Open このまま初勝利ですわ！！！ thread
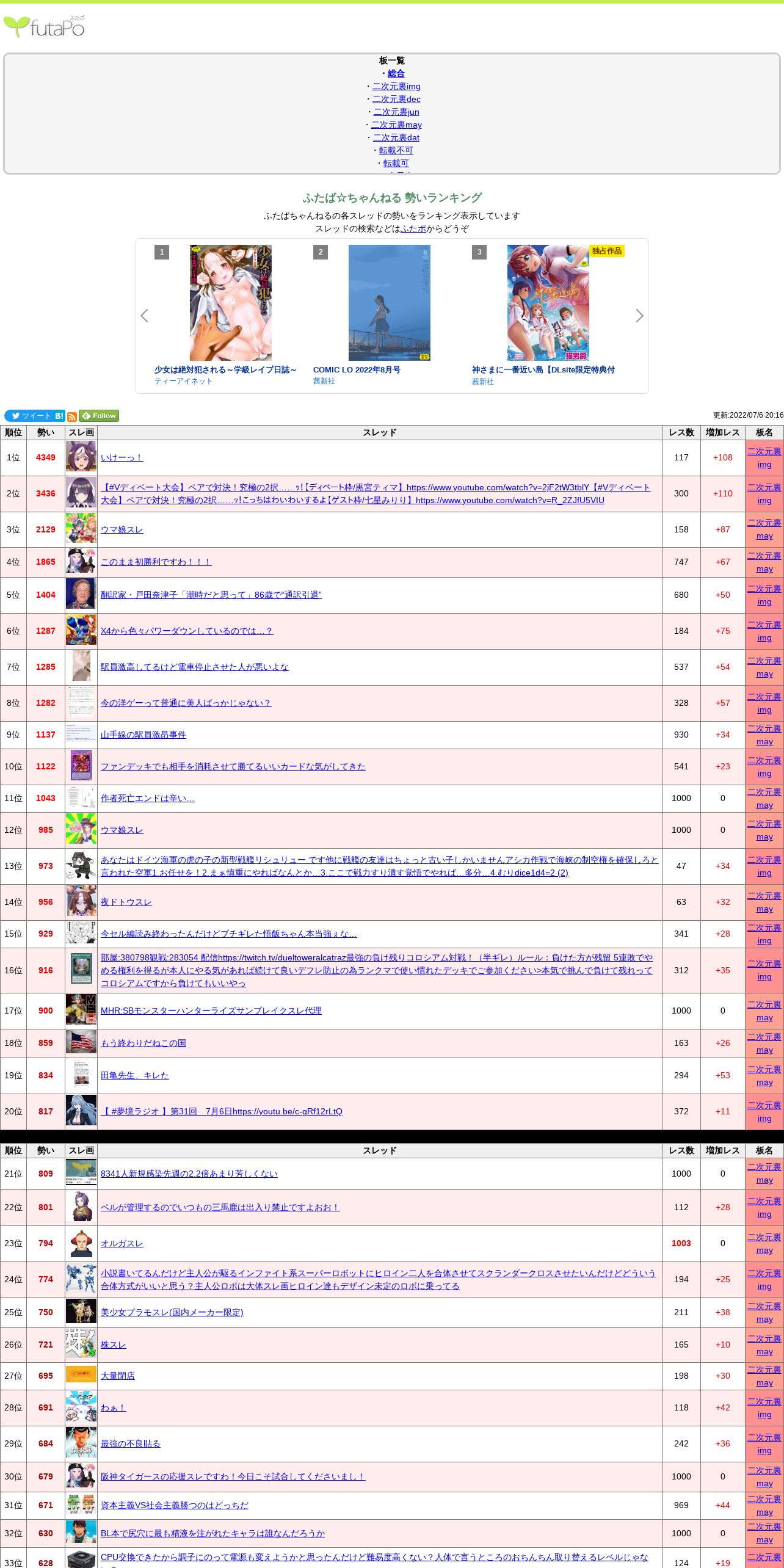784x1568 pixels. pyautogui.click(x=156, y=562)
